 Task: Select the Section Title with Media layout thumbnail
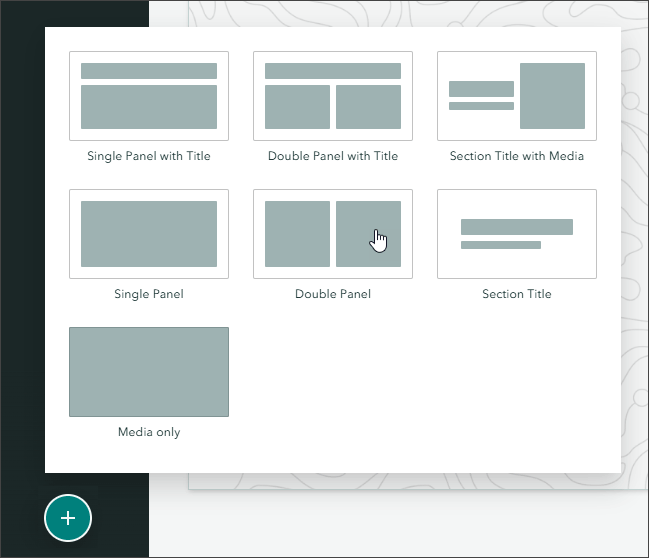pos(517,96)
